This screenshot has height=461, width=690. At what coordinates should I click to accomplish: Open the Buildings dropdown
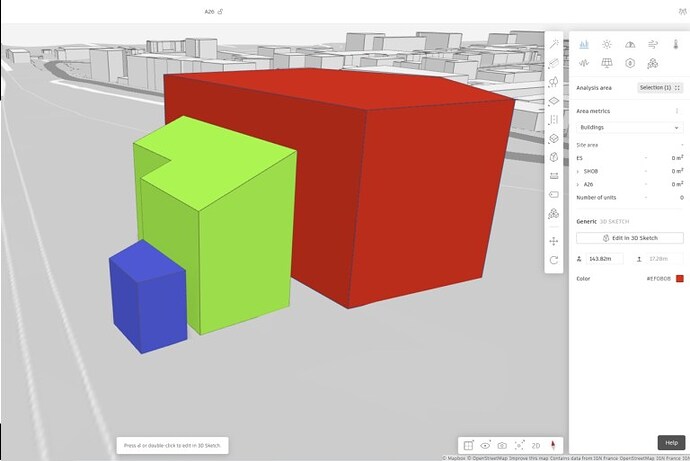pyautogui.click(x=630, y=128)
